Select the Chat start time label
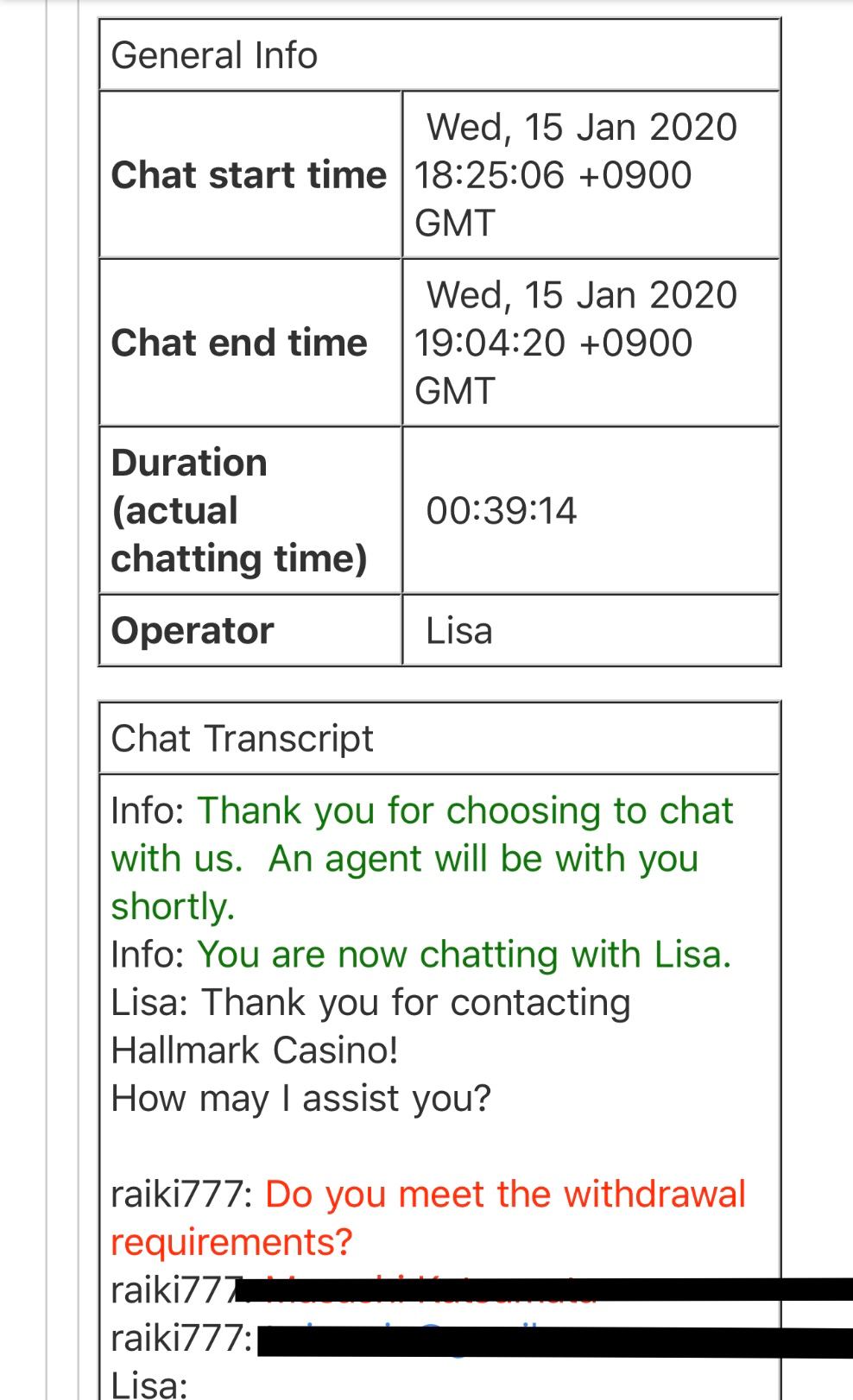This screenshot has height=1400, width=853. point(249,174)
